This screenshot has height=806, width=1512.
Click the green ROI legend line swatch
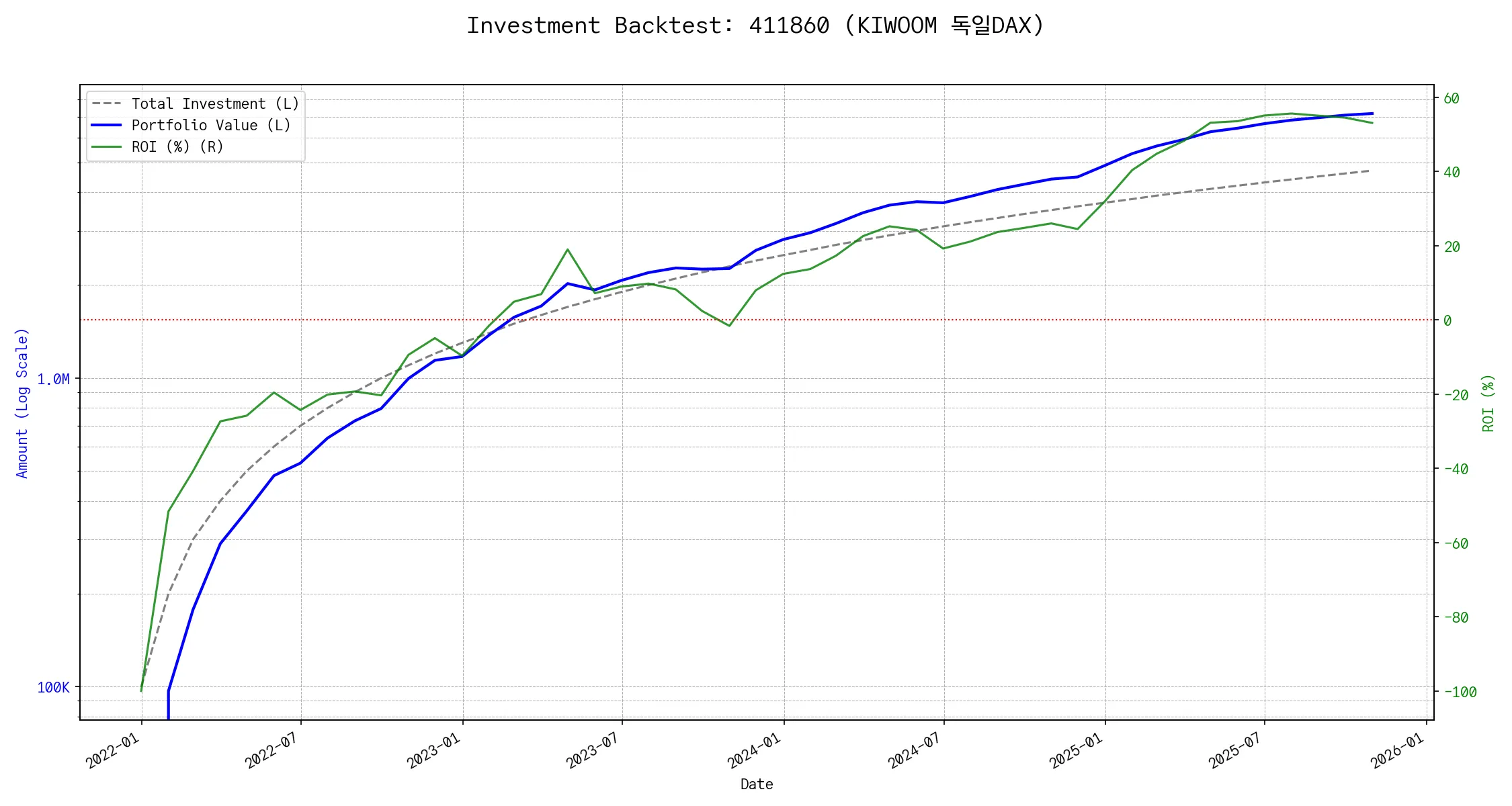click(x=106, y=147)
